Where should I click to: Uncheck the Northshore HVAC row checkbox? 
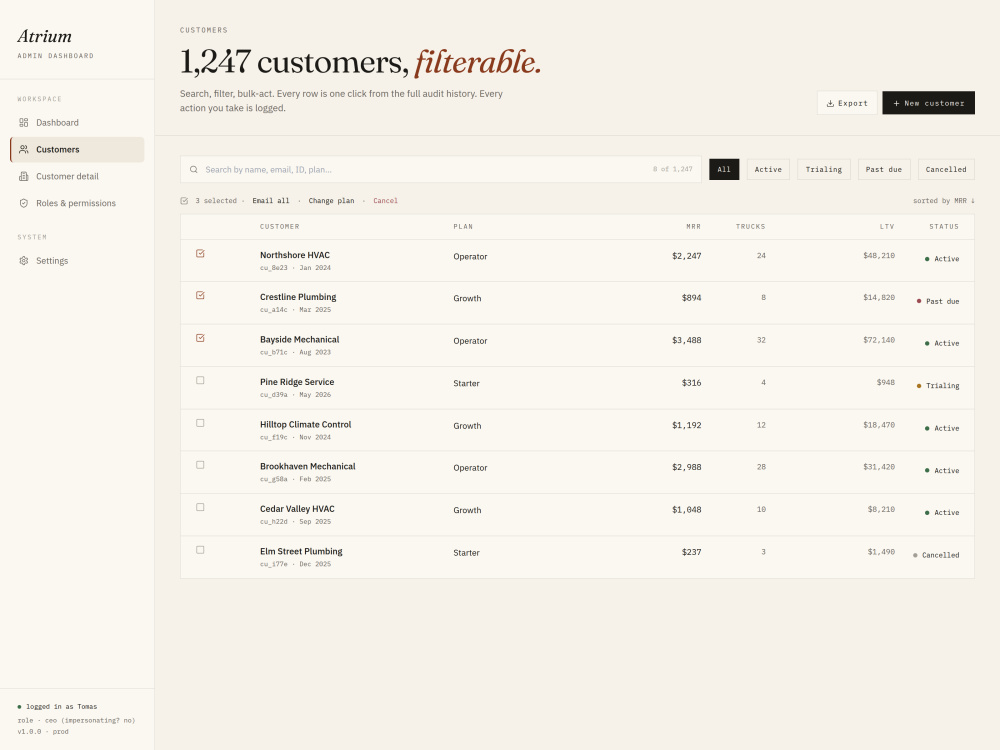pyautogui.click(x=200, y=253)
